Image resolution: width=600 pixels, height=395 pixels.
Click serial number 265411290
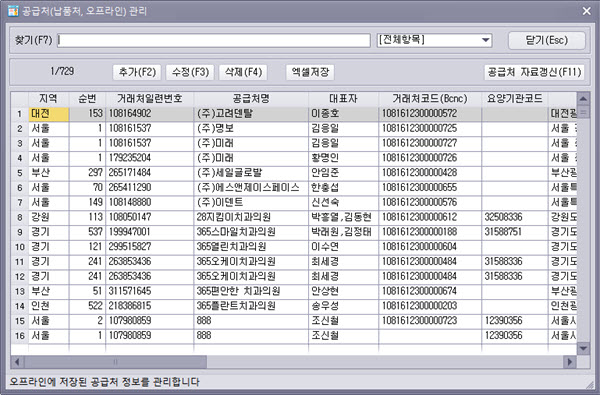click(150, 188)
